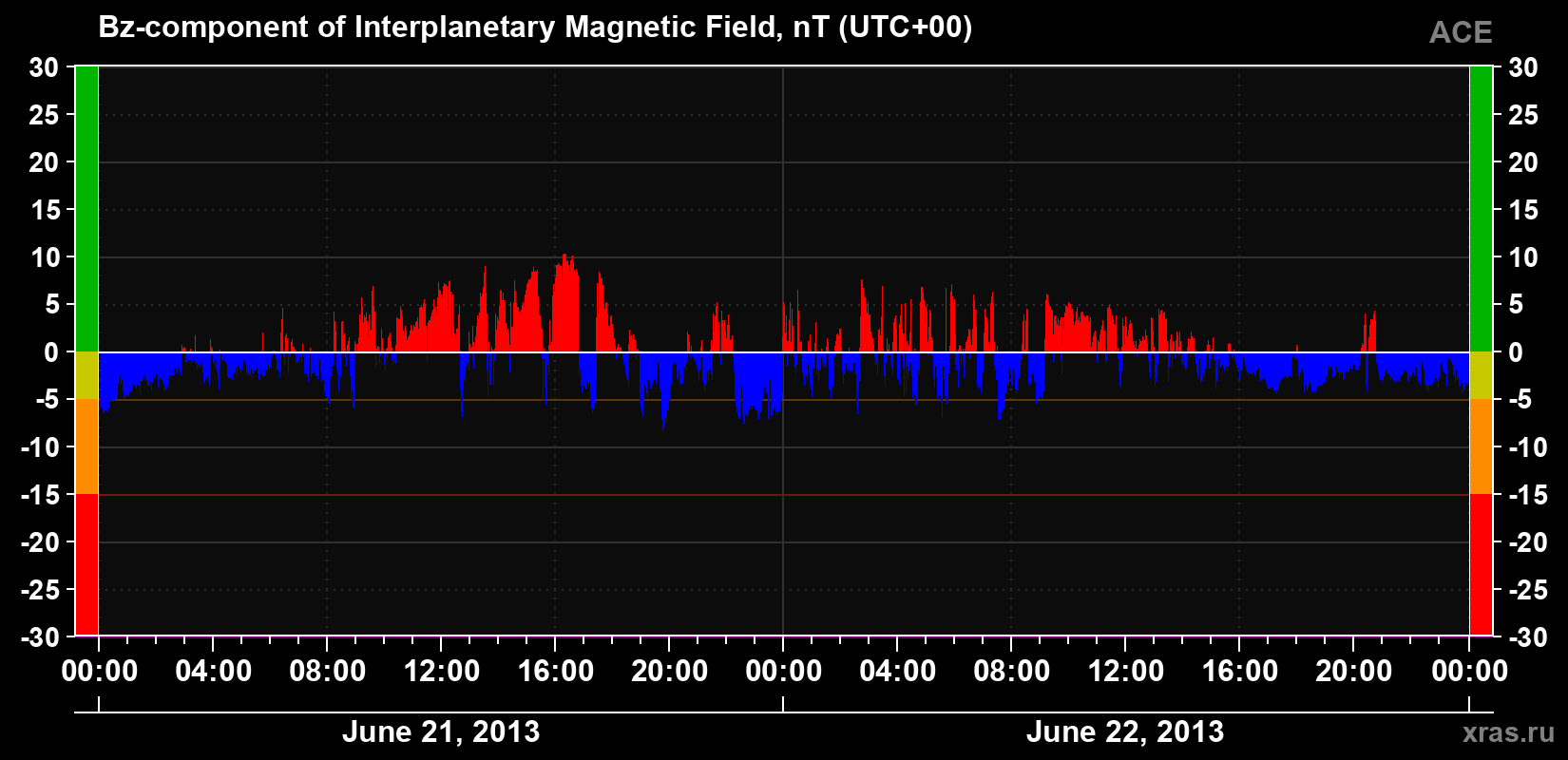The image size is (1568, 760).
Task: Click the tallest red peak near 10 nT
Action: pos(564,304)
